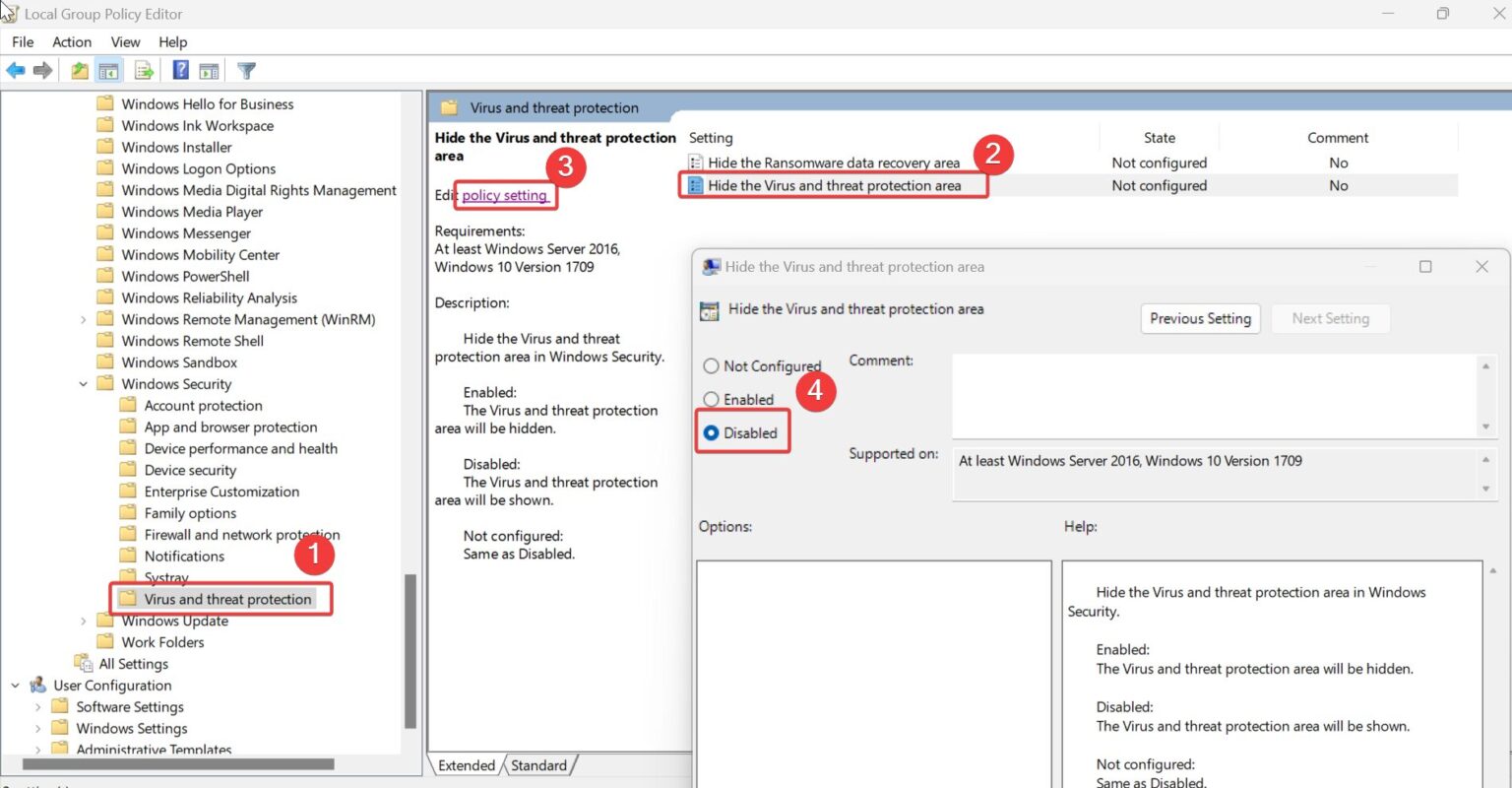Screen dimensions: 1512x788
Task: Click inside the Comment text box
Action: click(1216, 395)
